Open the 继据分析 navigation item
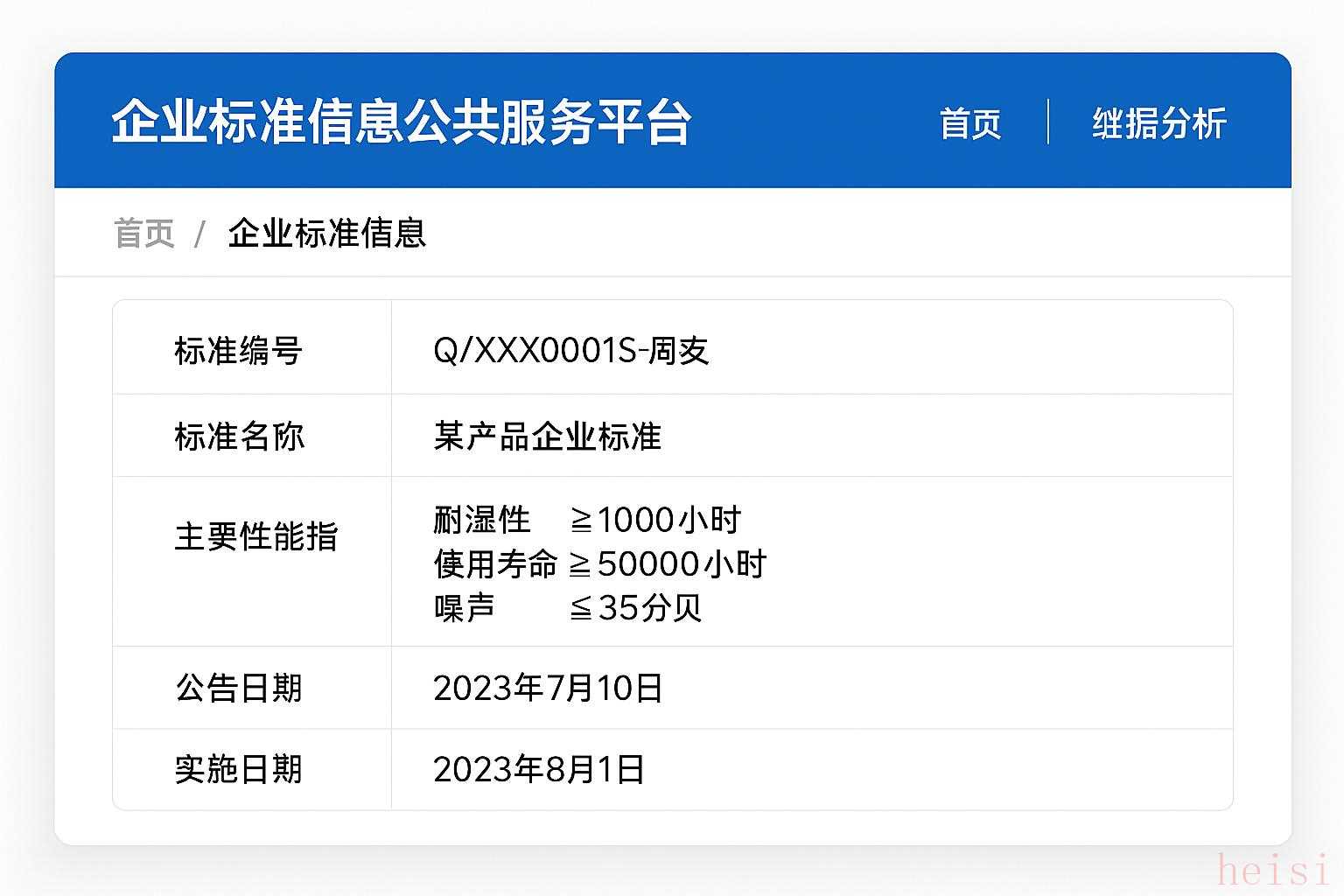 pyautogui.click(x=1158, y=123)
